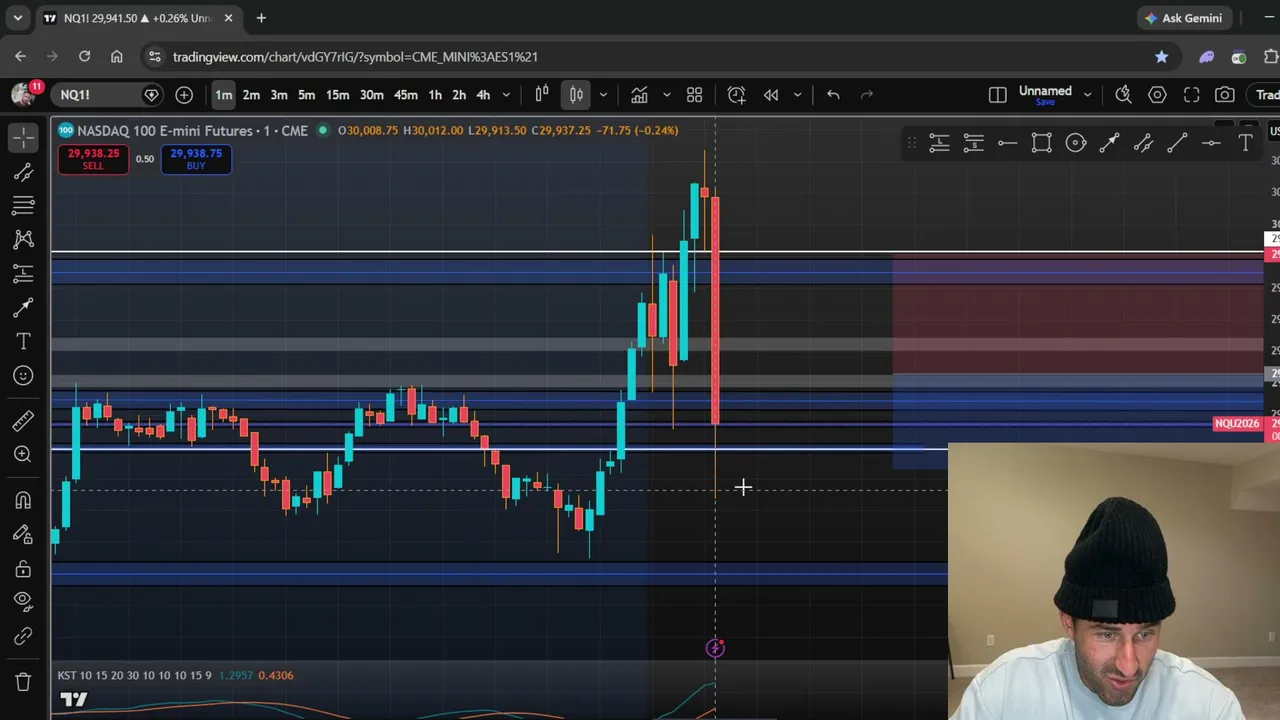1280x720 pixels.
Task: Open the Fibonacci retracement tools
Action: click(23, 205)
